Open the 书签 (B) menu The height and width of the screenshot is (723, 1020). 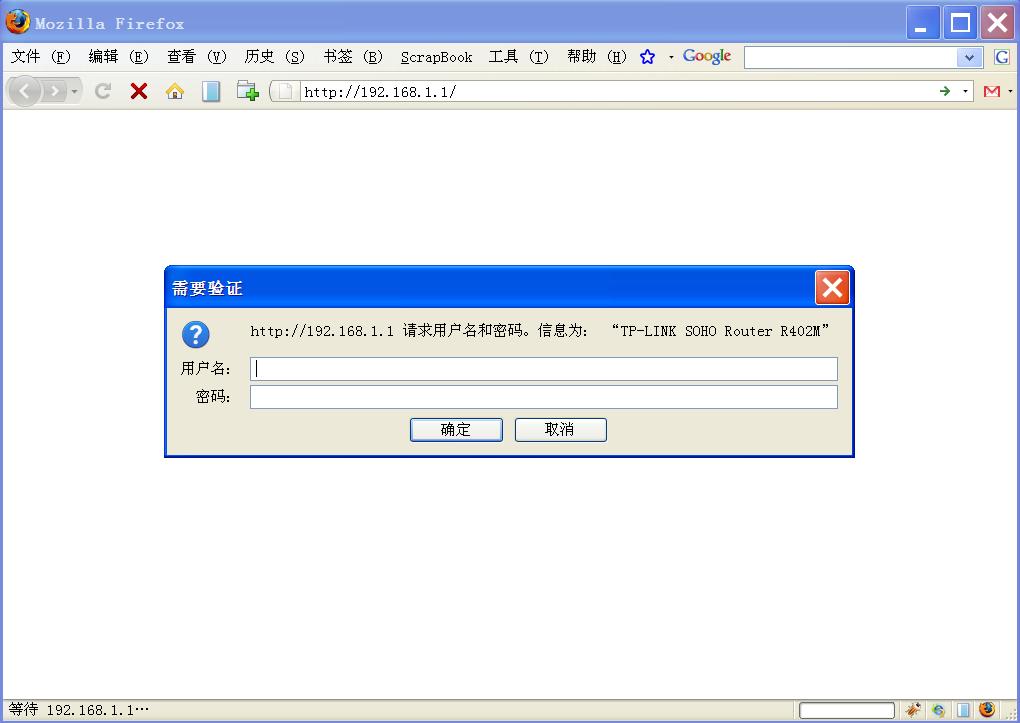pos(353,57)
